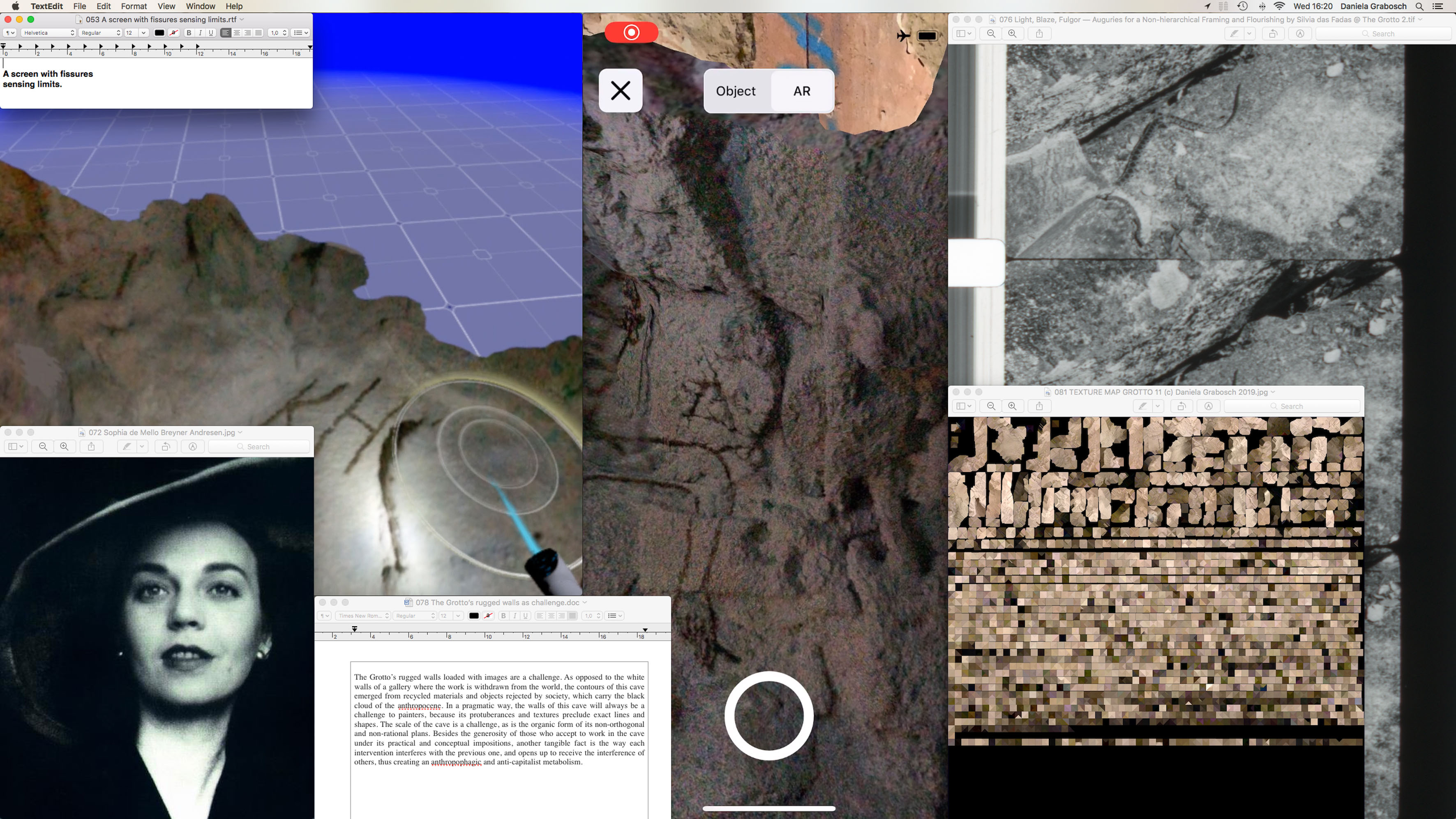Open Time Machine menu bar icon
1456x819 pixels.
pyautogui.click(x=1242, y=6)
